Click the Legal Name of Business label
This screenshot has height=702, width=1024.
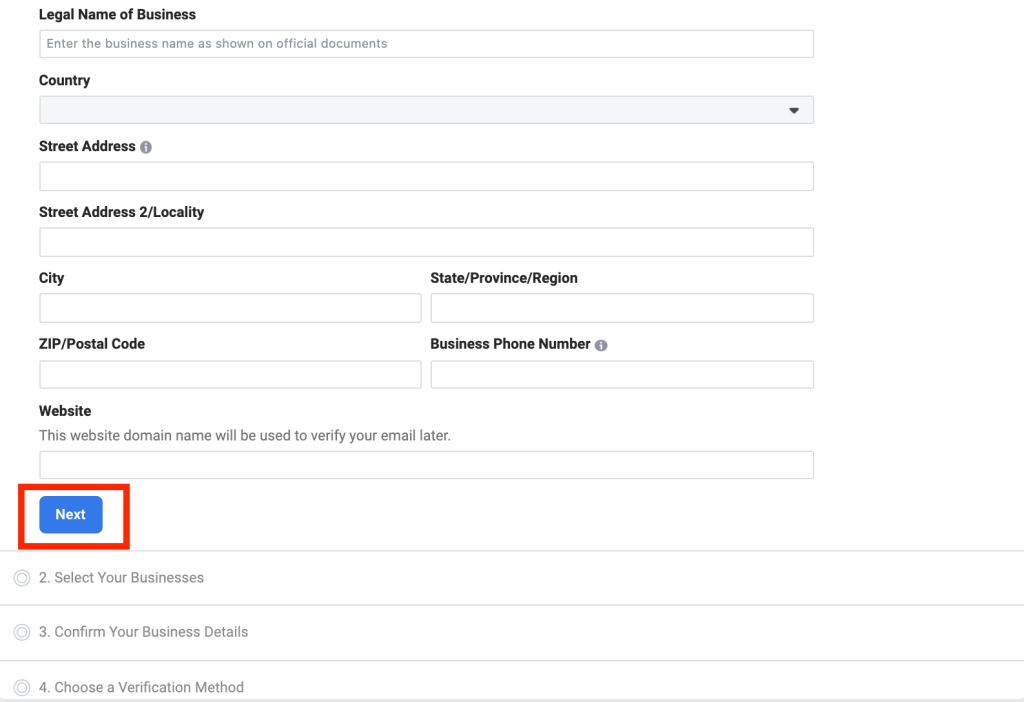click(117, 15)
